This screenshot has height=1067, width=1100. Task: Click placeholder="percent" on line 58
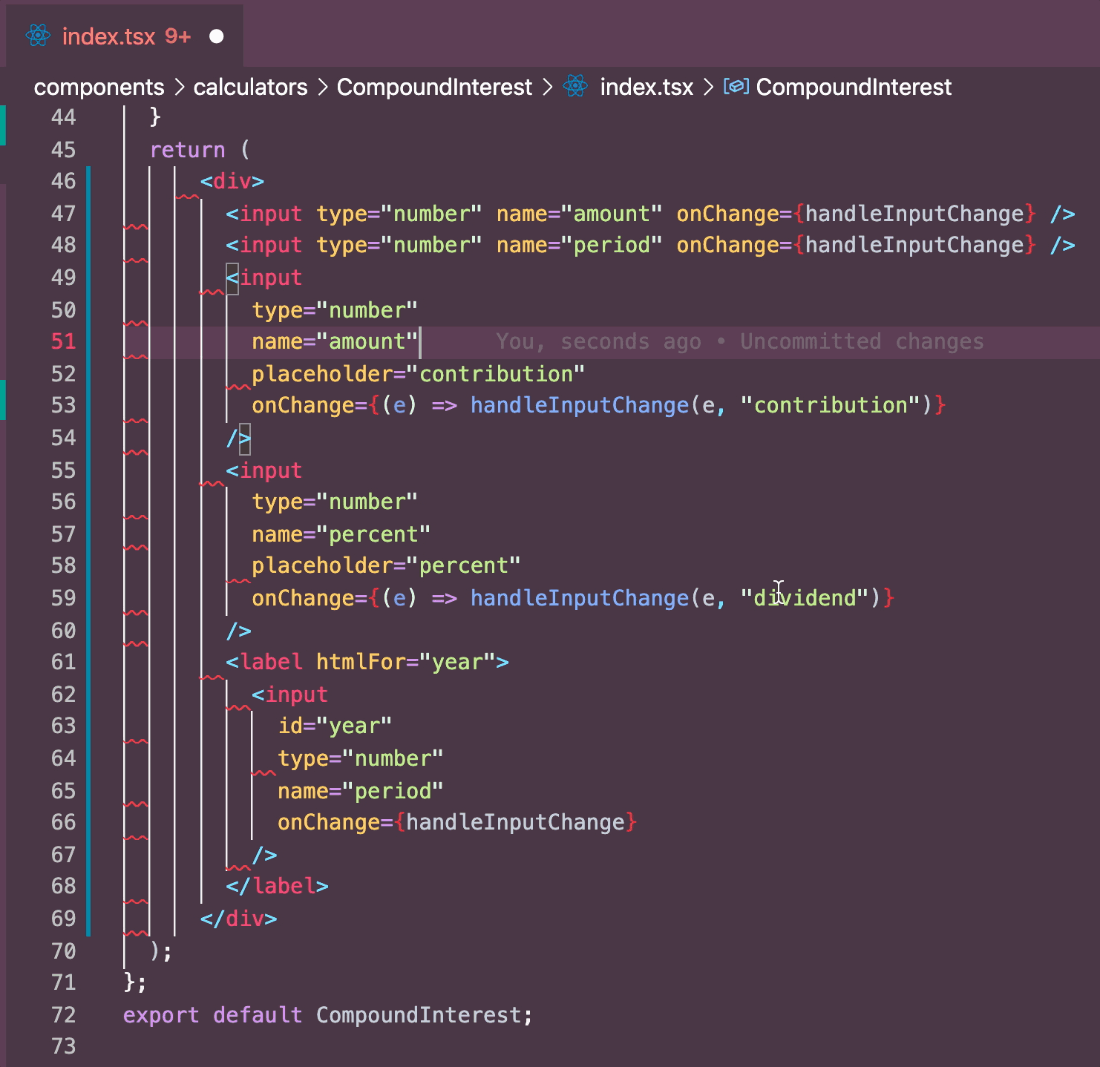386,566
